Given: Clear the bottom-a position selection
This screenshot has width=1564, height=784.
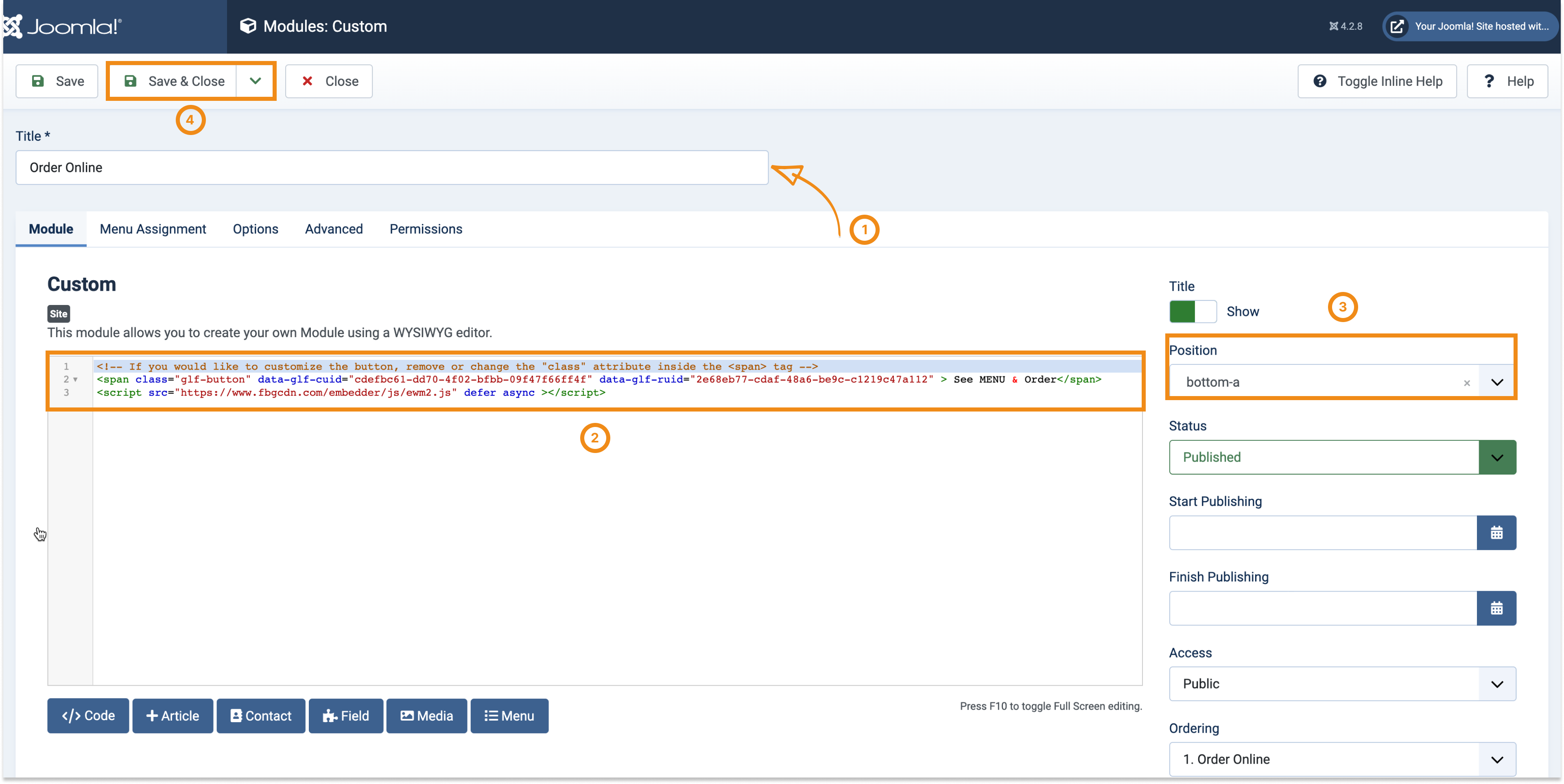Looking at the screenshot, I should tap(1467, 383).
